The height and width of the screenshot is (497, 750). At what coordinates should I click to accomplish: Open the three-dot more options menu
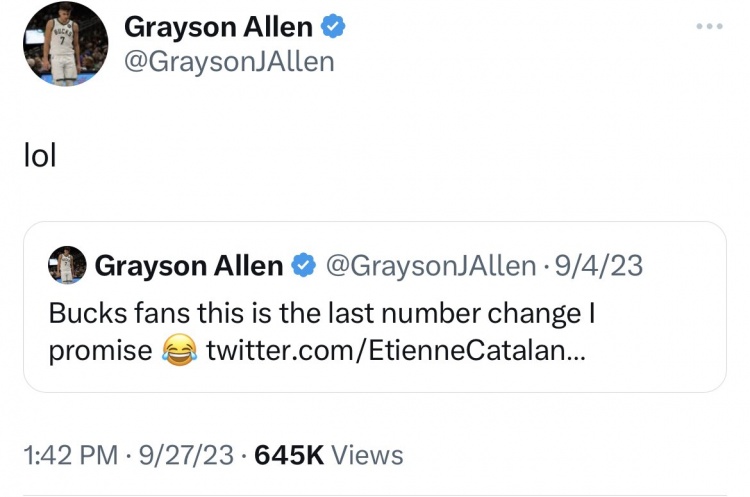tap(709, 26)
